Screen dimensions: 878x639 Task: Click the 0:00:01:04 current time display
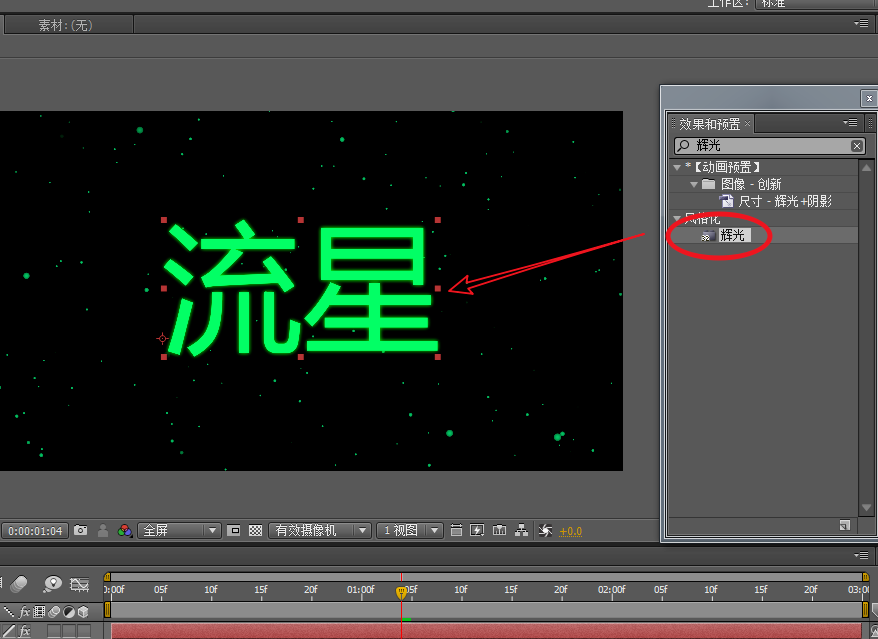pyautogui.click(x=35, y=530)
